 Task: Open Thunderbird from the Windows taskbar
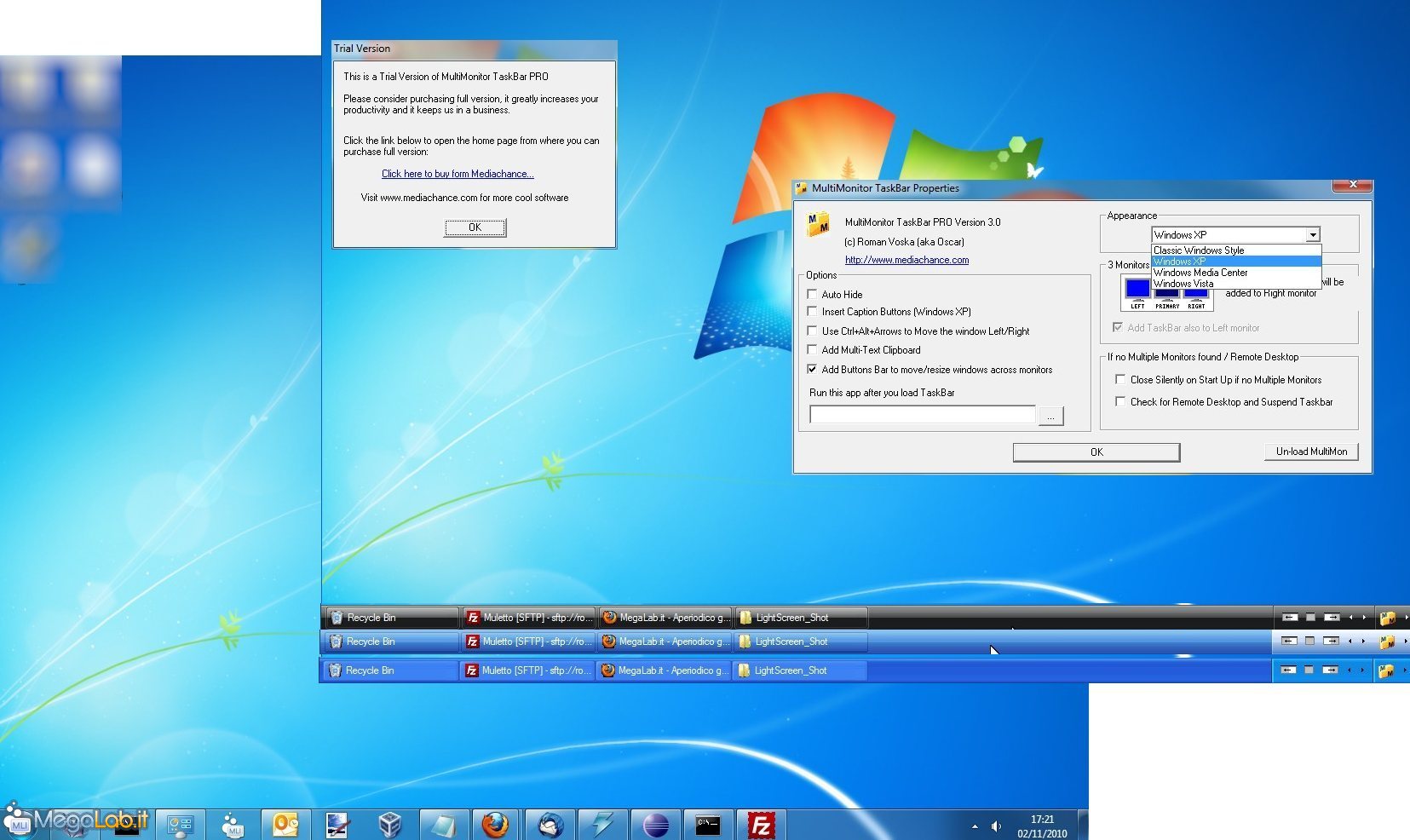(550, 825)
